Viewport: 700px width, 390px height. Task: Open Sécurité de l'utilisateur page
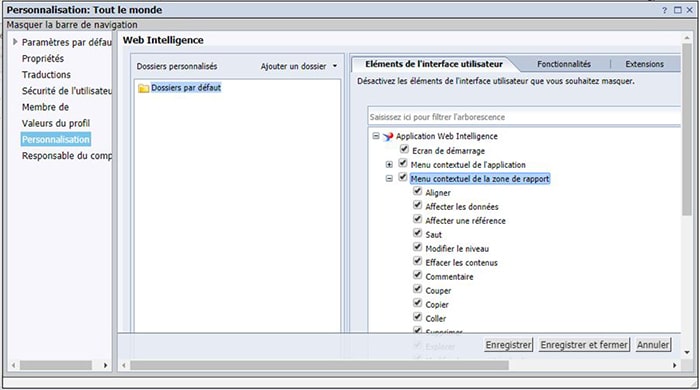click(67, 91)
